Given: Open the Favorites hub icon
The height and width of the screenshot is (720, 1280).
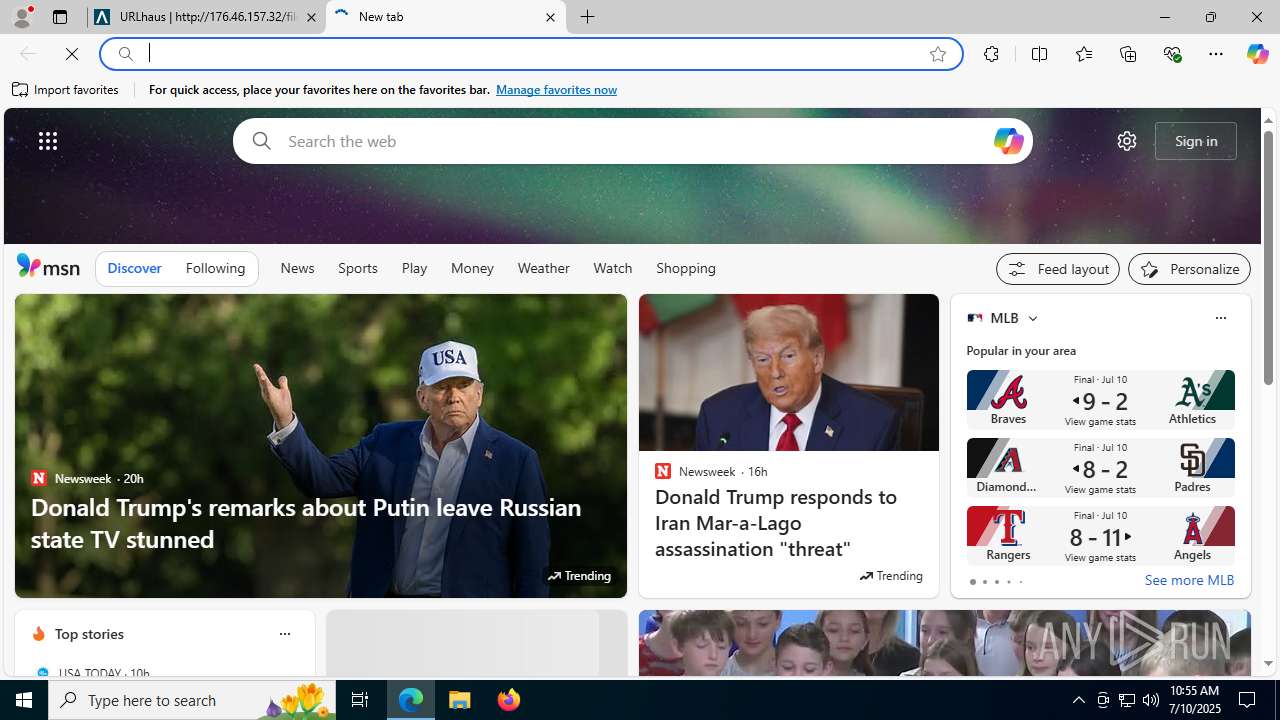Looking at the screenshot, I should click(x=1084, y=54).
